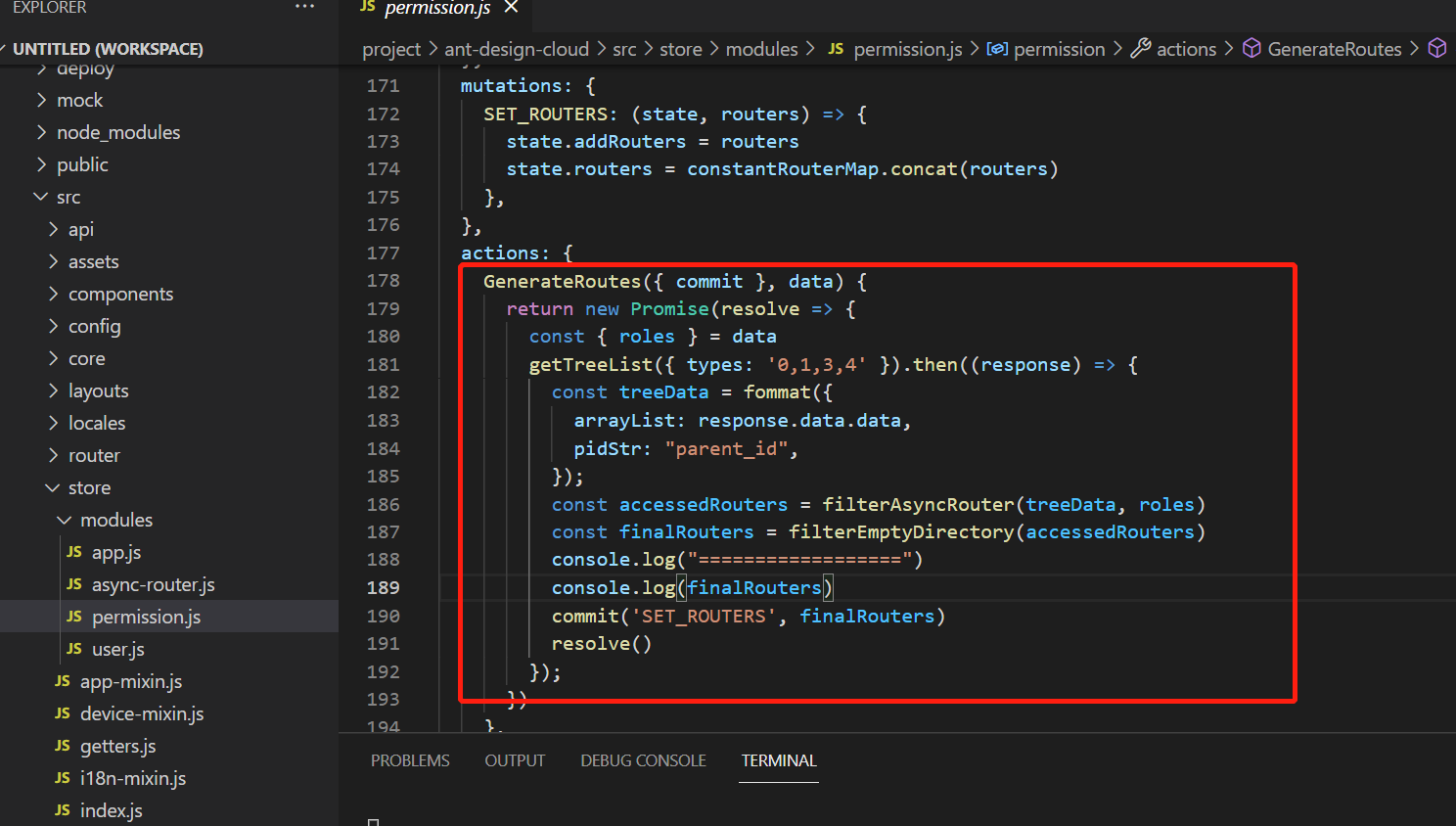Collapse the modules folder

pos(116,520)
